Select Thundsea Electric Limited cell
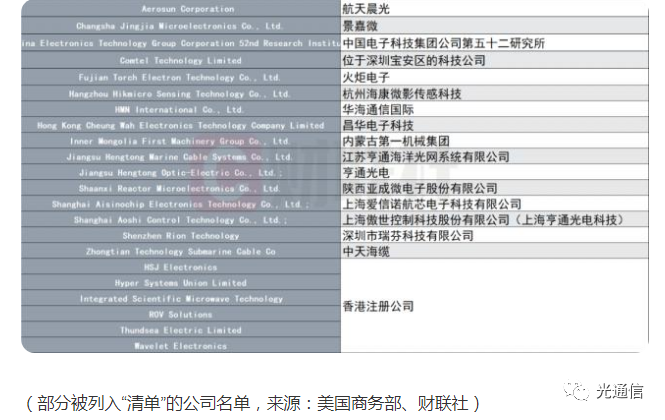 pyautogui.click(x=181, y=330)
